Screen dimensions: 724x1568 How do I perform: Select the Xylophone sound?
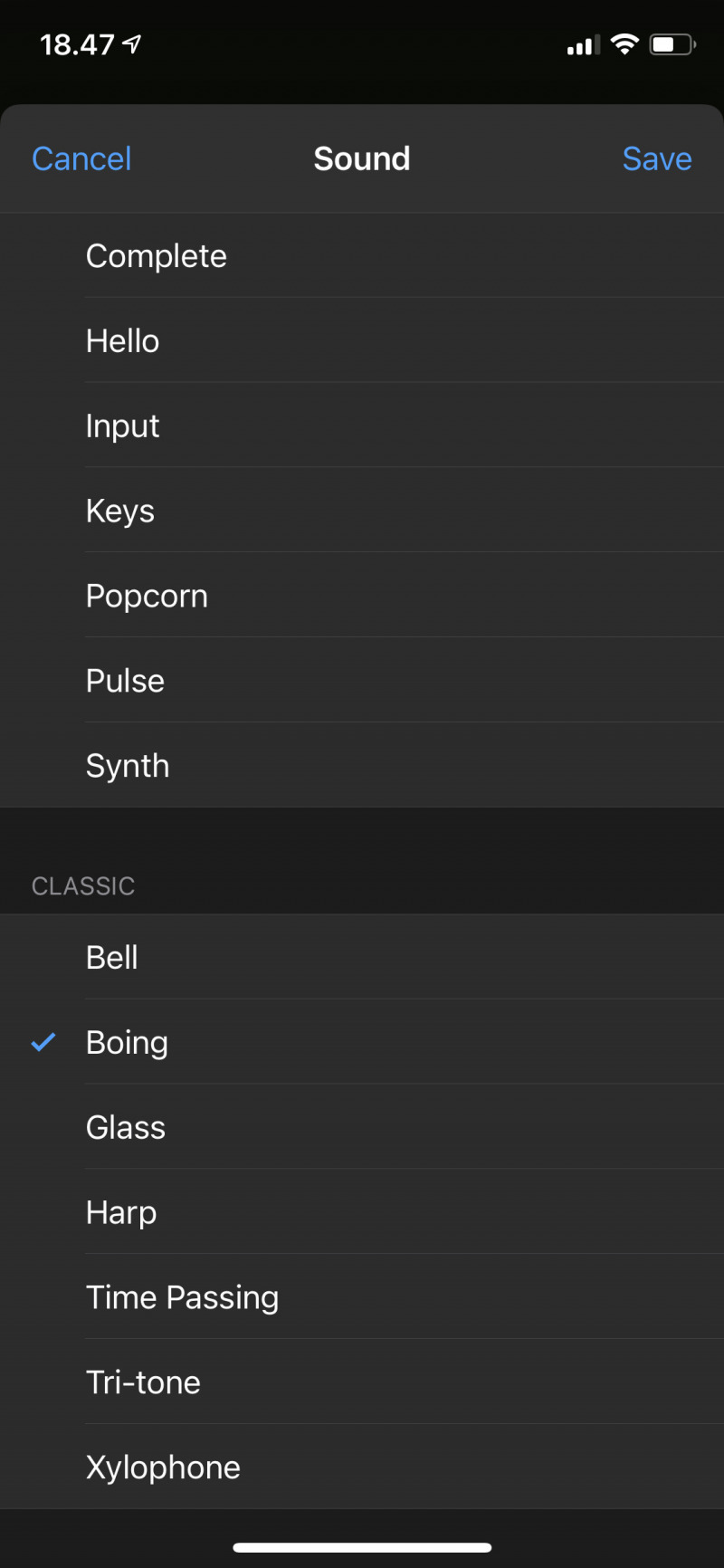tap(163, 1468)
